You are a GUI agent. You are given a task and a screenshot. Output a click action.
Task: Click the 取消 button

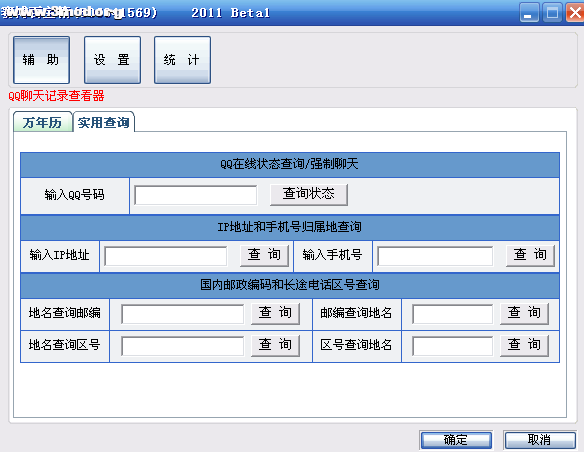click(540, 440)
